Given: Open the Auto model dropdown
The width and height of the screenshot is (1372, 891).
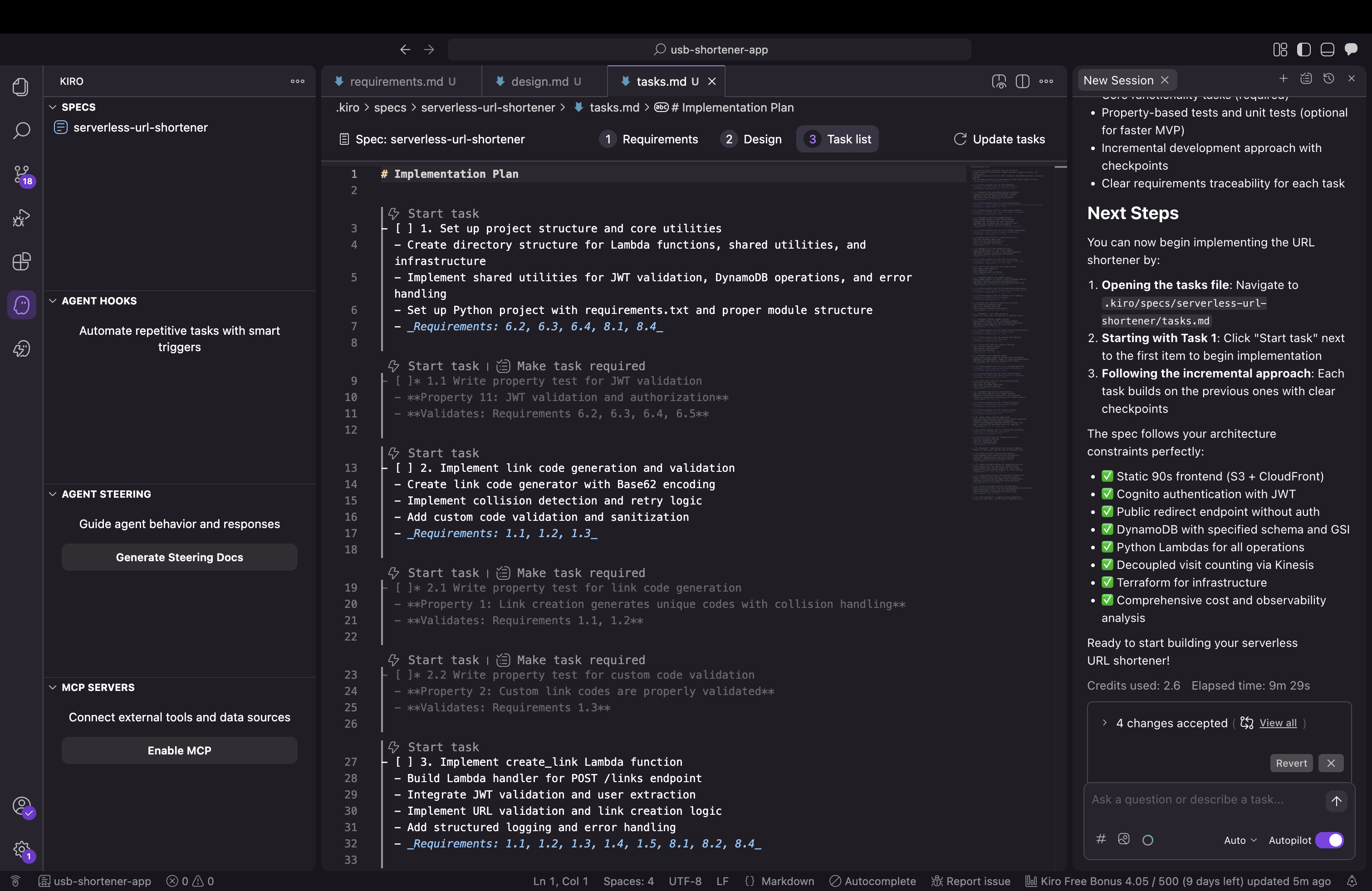Looking at the screenshot, I should coord(1240,840).
